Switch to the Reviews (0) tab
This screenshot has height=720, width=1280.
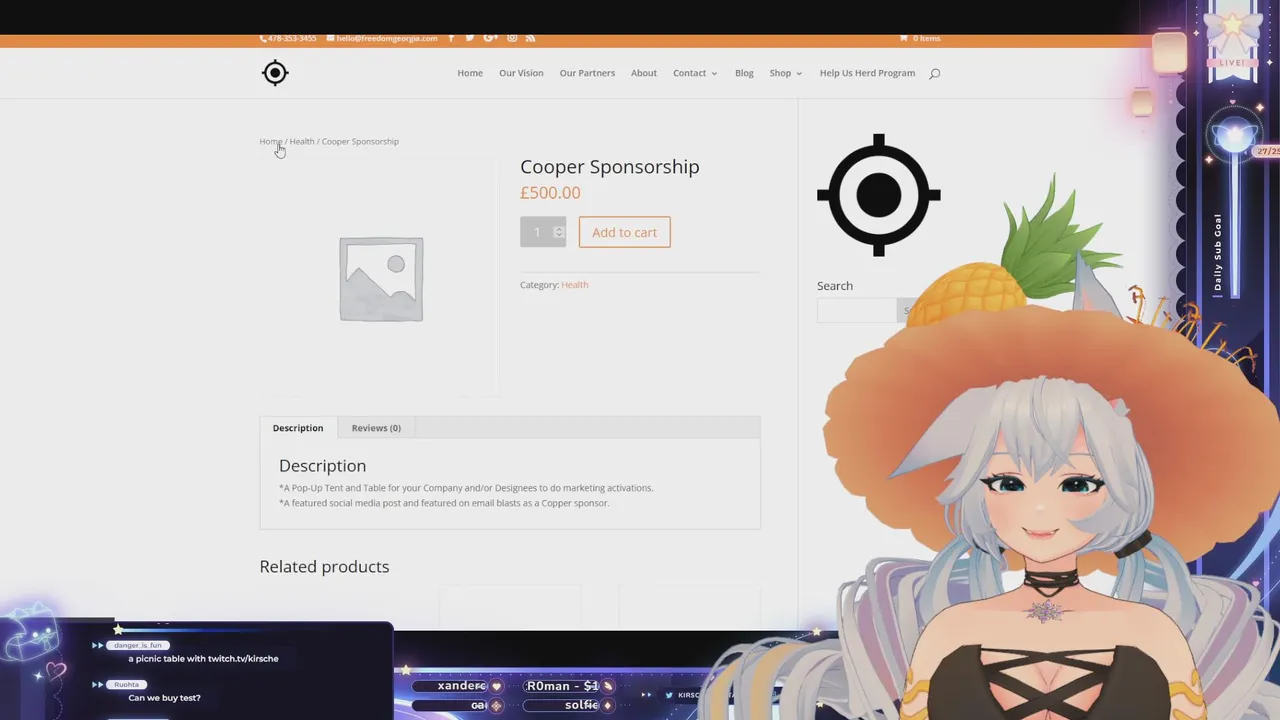376,428
